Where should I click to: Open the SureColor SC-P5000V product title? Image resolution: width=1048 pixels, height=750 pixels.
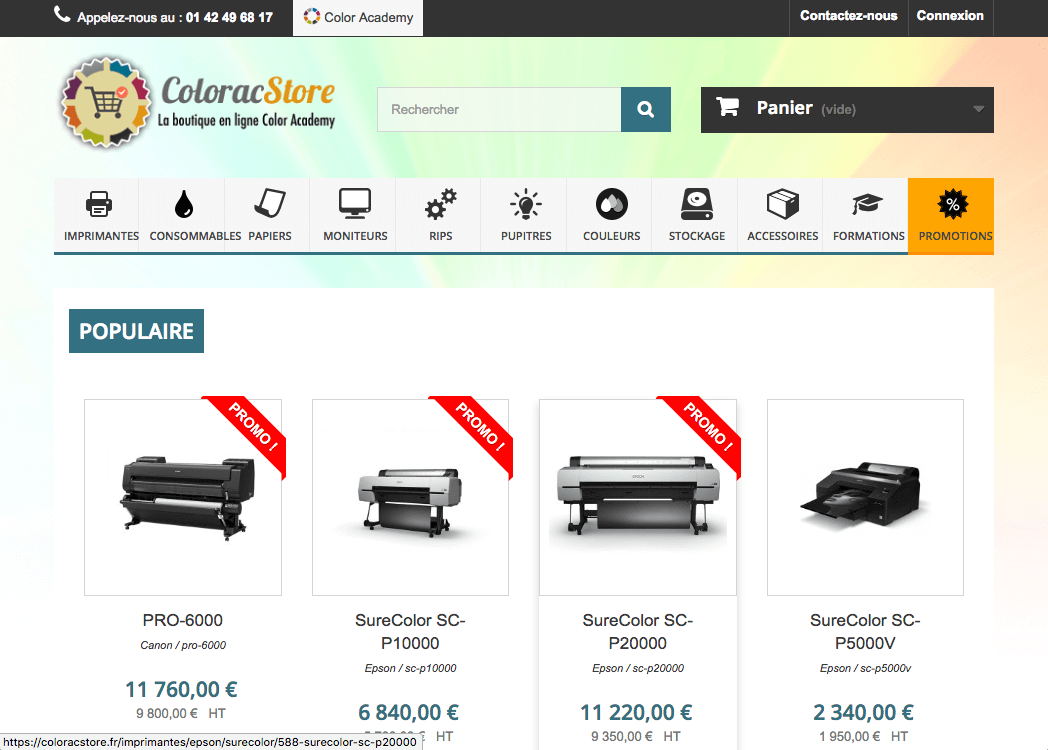pyautogui.click(x=865, y=632)
